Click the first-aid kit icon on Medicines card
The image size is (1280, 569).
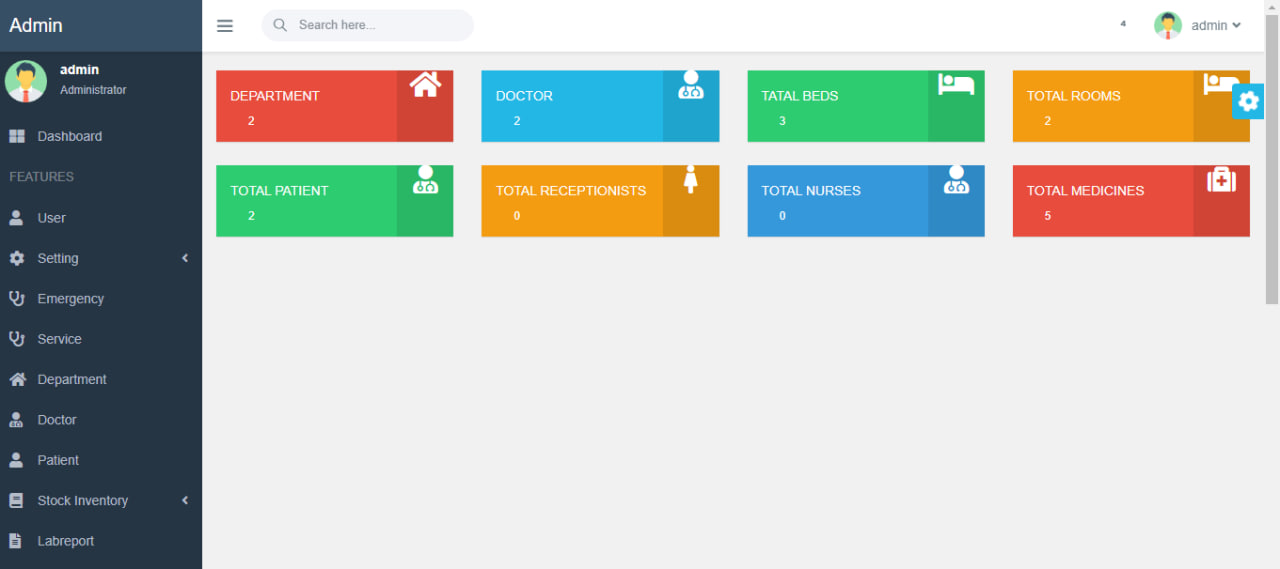coord(1221,180)
